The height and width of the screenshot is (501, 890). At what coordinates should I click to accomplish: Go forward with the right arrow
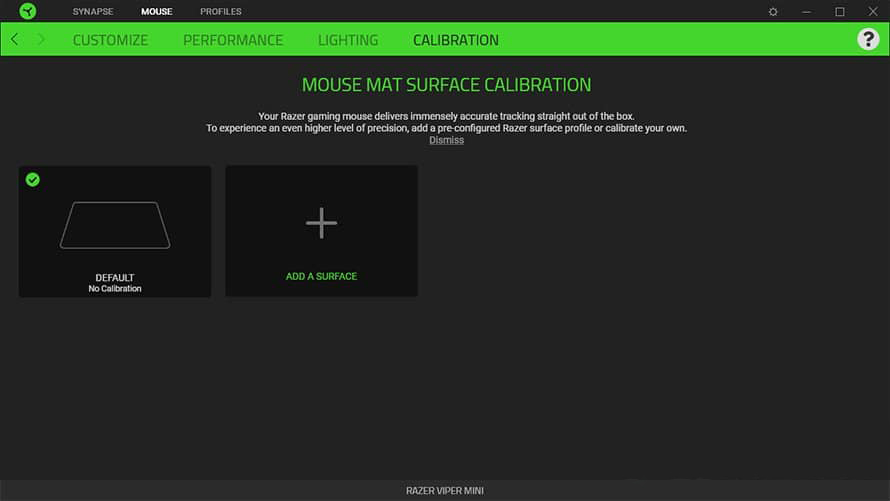41,39
